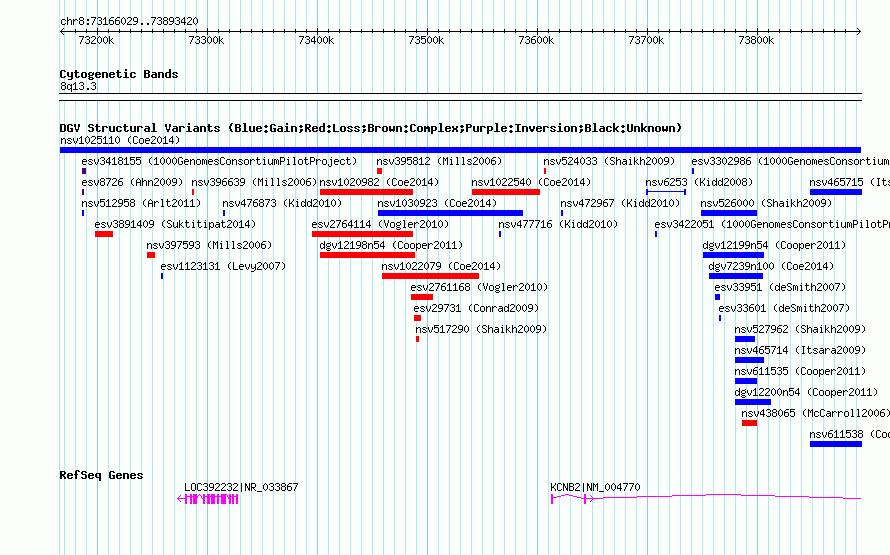This screenshot has width=890, height=555.
Task: Select red bar under esv2764114 (Vogler2010)
Action: (x=362, y=234)
